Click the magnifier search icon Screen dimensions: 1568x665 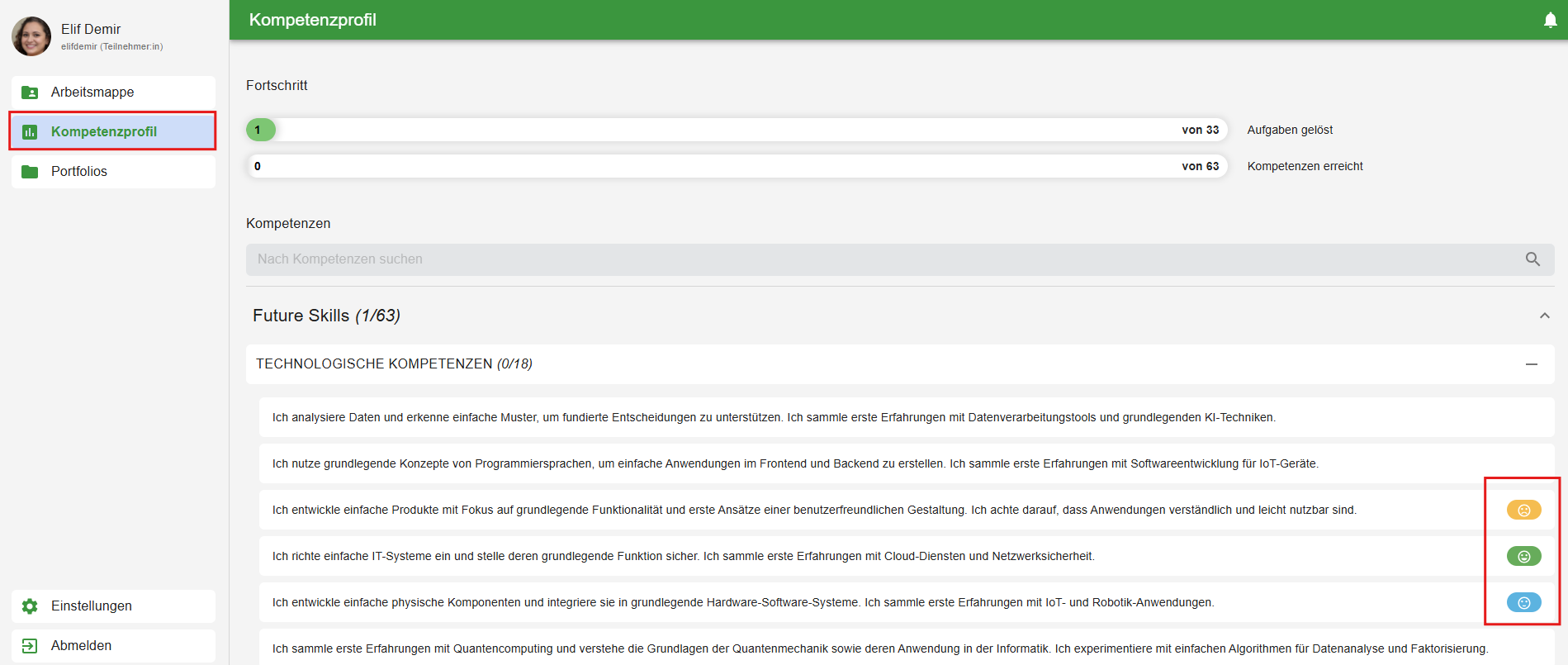point(1532,259)
